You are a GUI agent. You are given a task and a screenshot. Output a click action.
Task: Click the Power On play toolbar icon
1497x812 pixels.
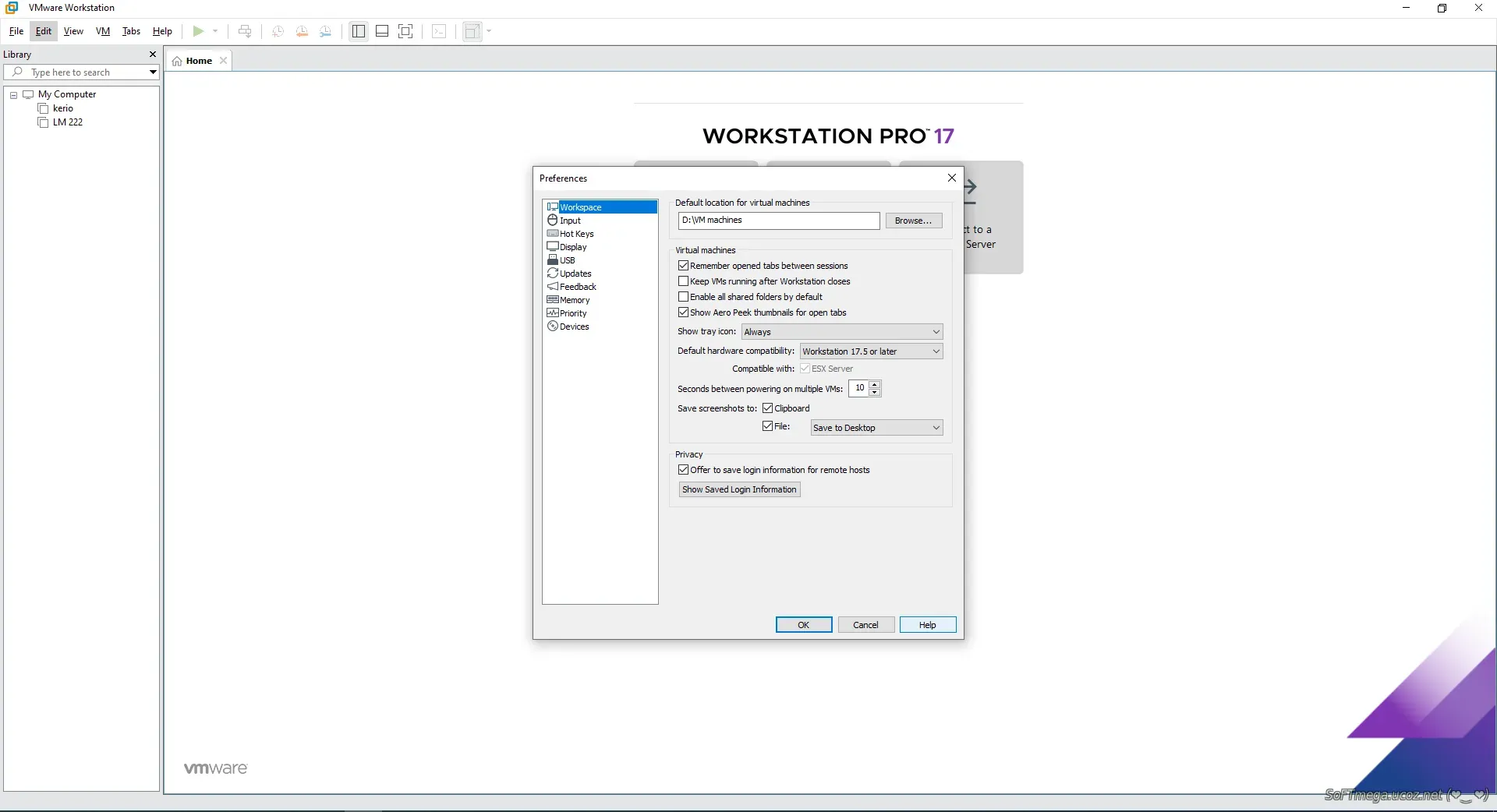pos(198,31)
